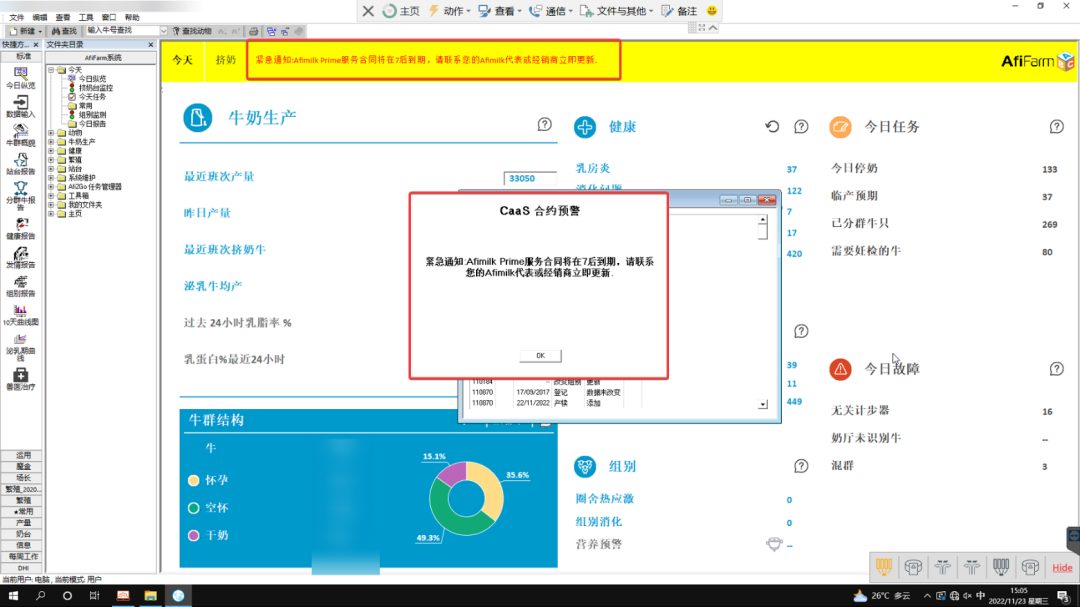Click the 怀孕 yellow legend marker

[x=194, y=480]
